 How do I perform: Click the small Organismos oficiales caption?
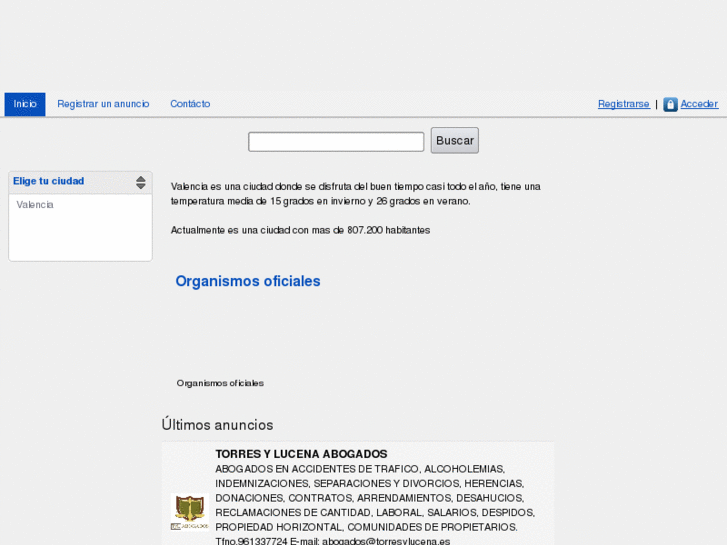pos(220,383)
